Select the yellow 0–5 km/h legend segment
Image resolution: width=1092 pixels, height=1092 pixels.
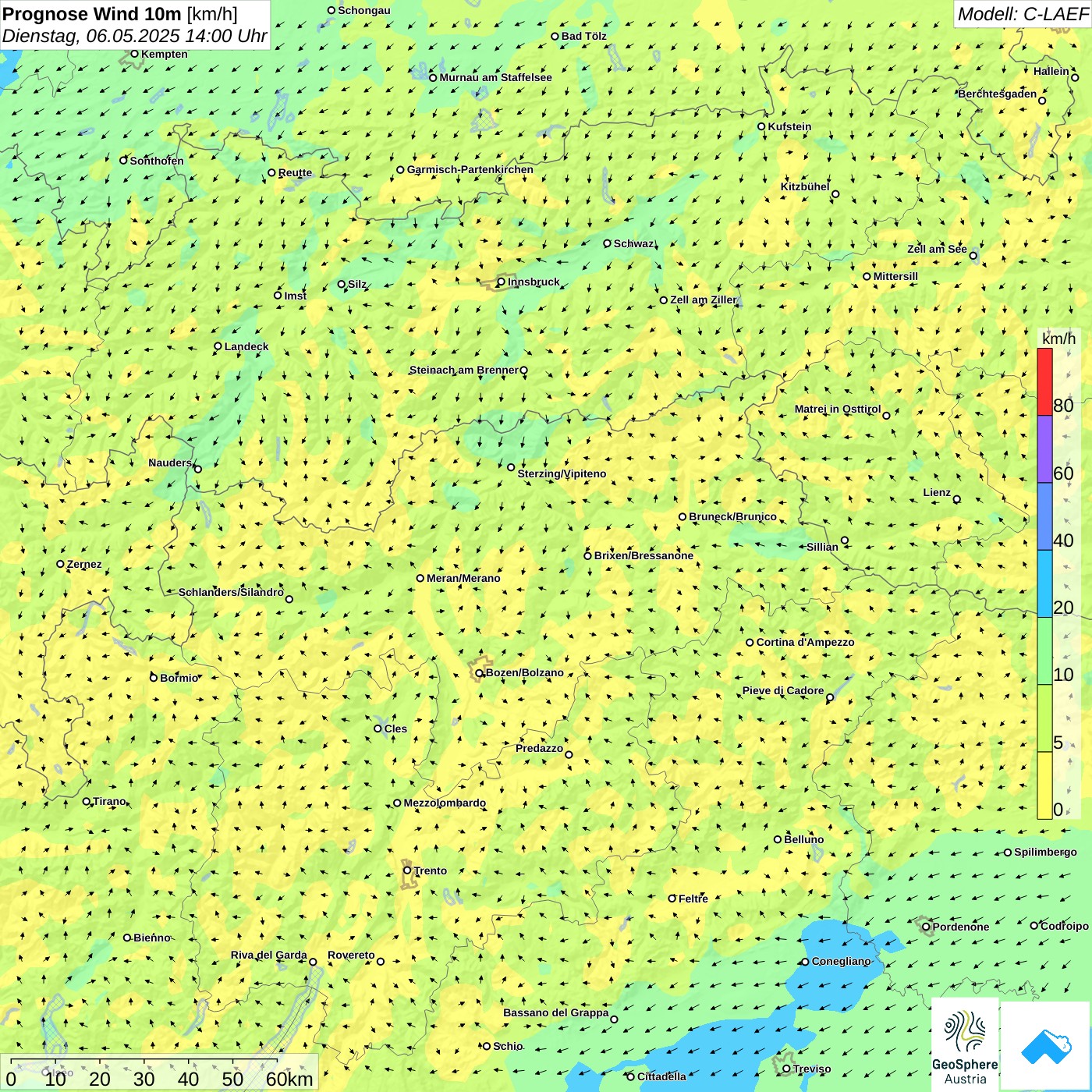(1044, 785)
